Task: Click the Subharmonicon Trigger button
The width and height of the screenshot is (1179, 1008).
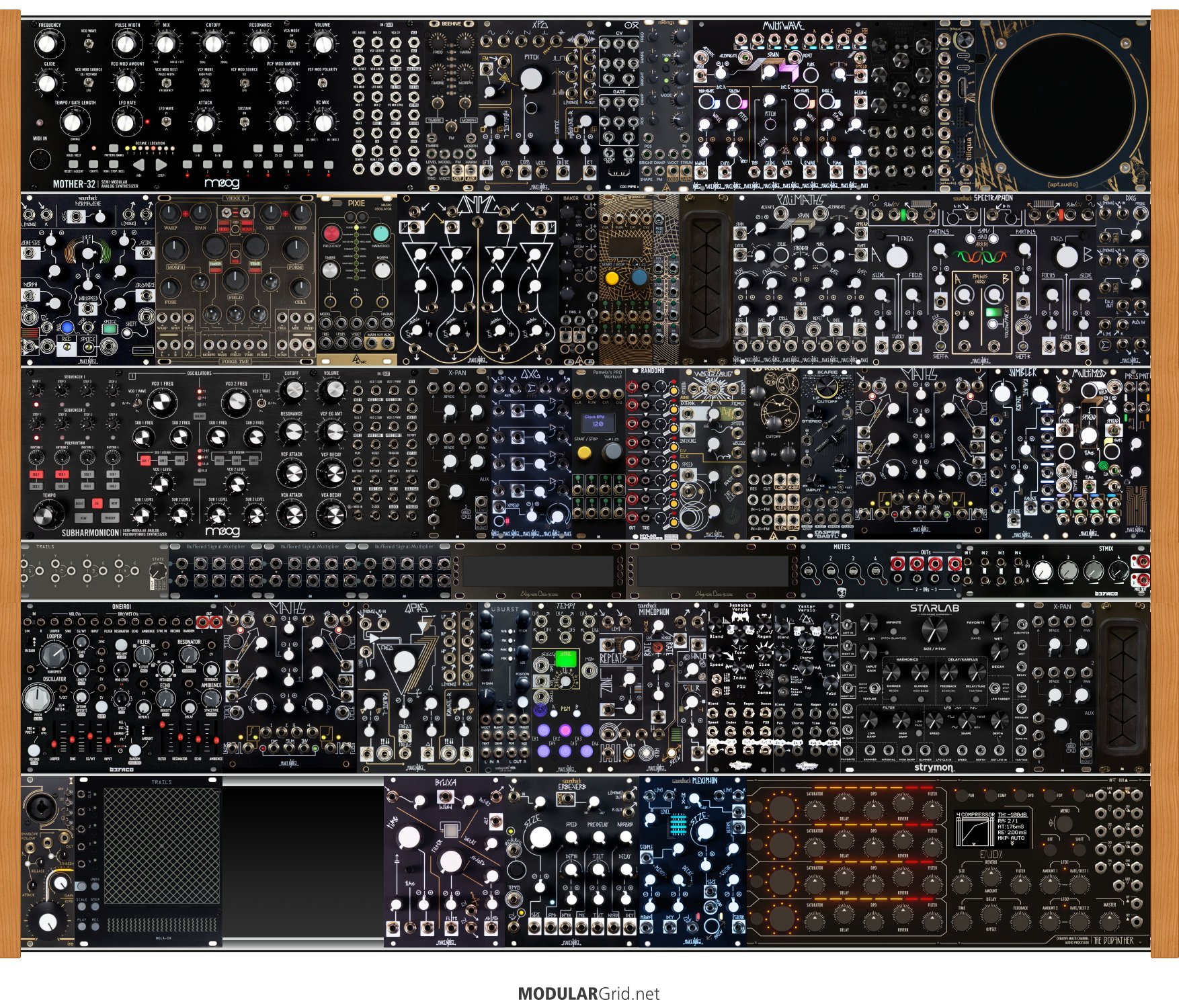Action: pyautogui.click(x=110, y=518)
